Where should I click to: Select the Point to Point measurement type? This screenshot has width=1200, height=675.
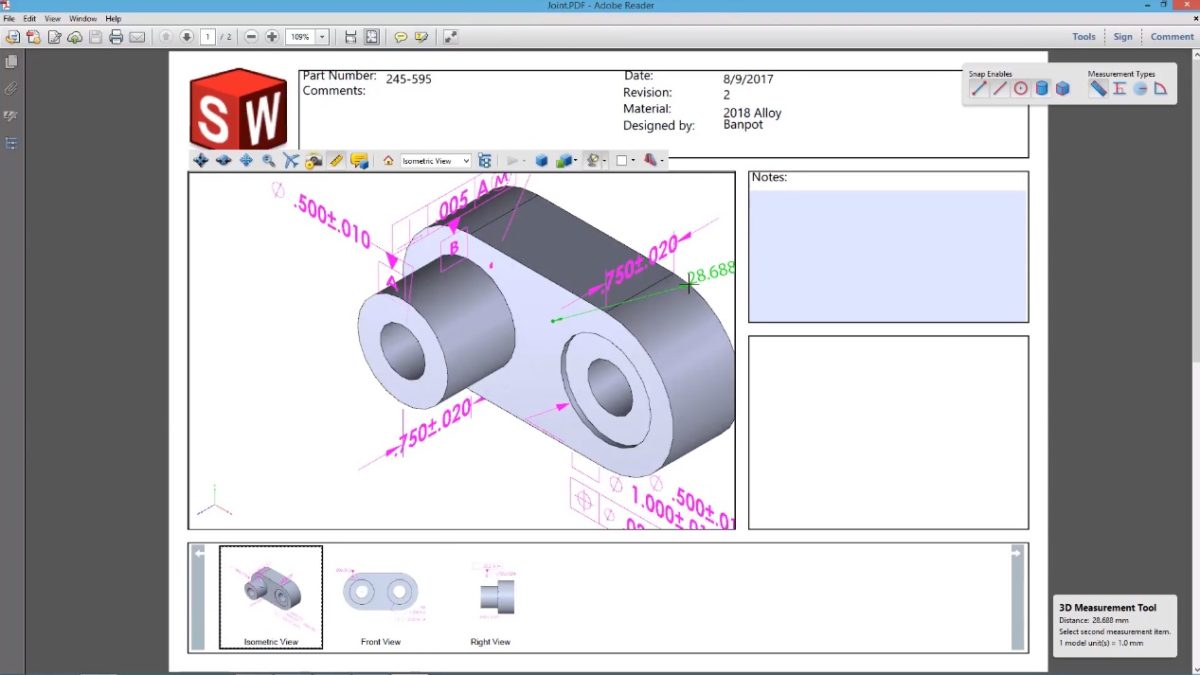[x=1098, y=88]
